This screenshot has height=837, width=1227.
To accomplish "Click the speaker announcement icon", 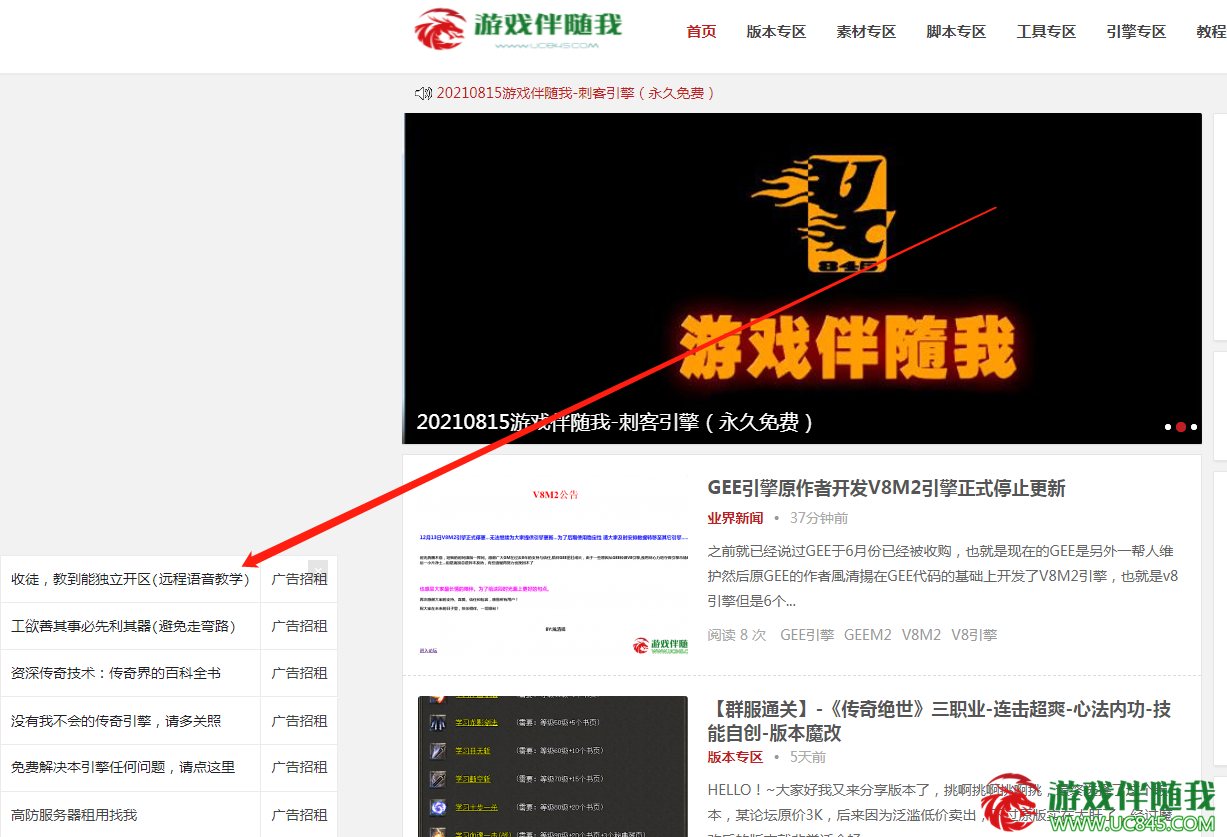I will (423, 93).
